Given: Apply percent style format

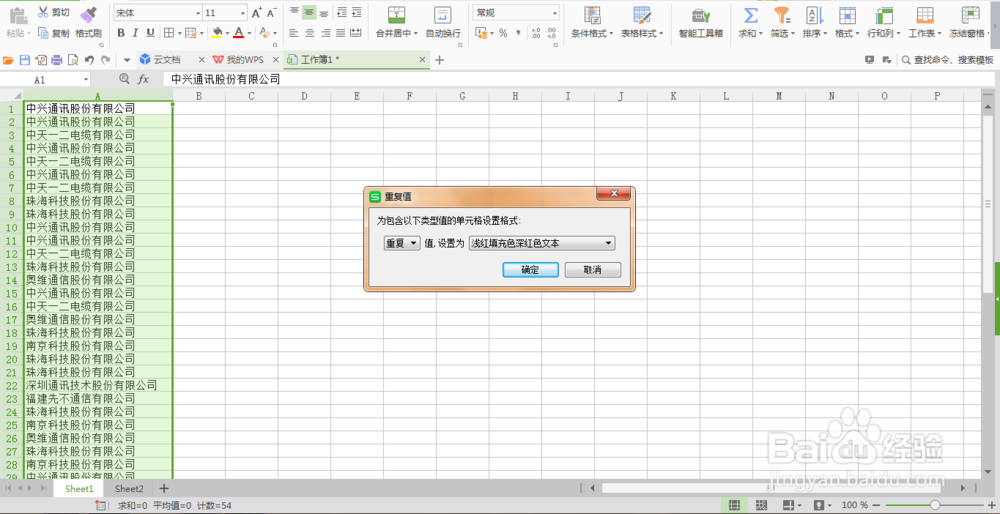Looking at the screenshot, I should tap(503, 33).
